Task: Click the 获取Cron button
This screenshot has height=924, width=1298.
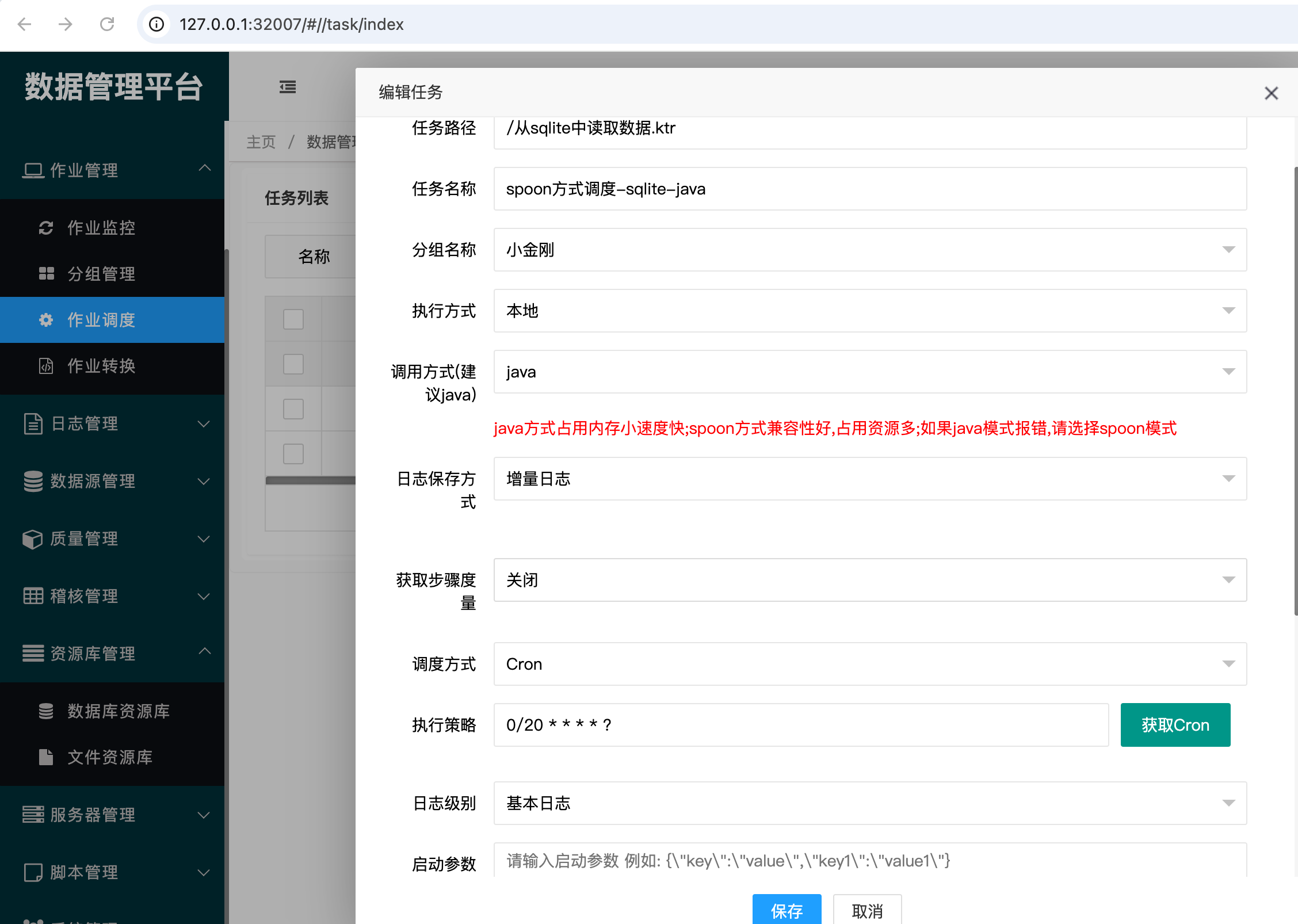Action: pyautogui.click(x=1175, y=724)
